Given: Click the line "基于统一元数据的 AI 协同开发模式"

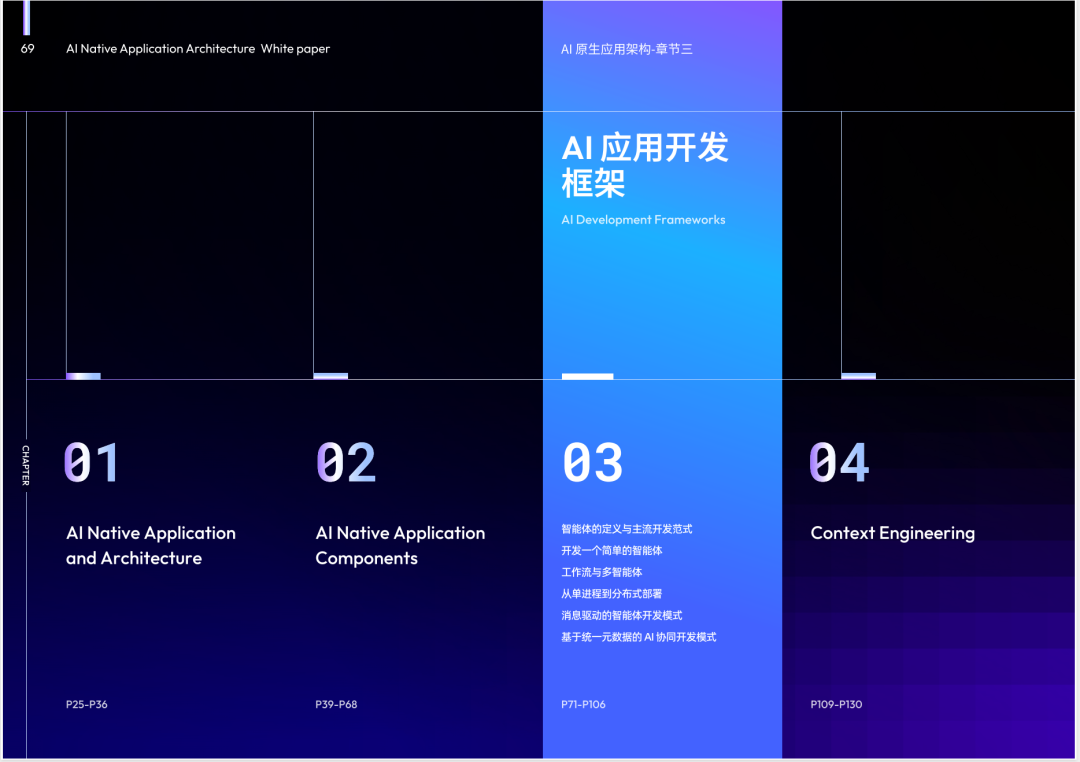Looking at the screenshot, I should pyautogui.click(x=639, y=637).
